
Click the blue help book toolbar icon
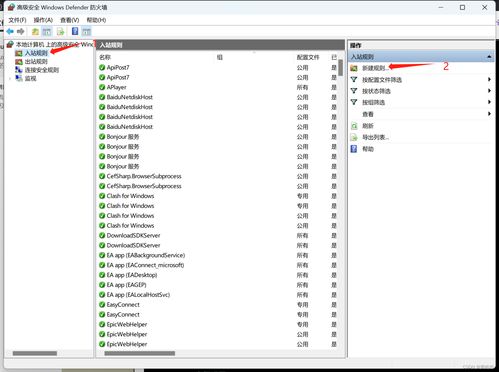[x=75, y=31]
